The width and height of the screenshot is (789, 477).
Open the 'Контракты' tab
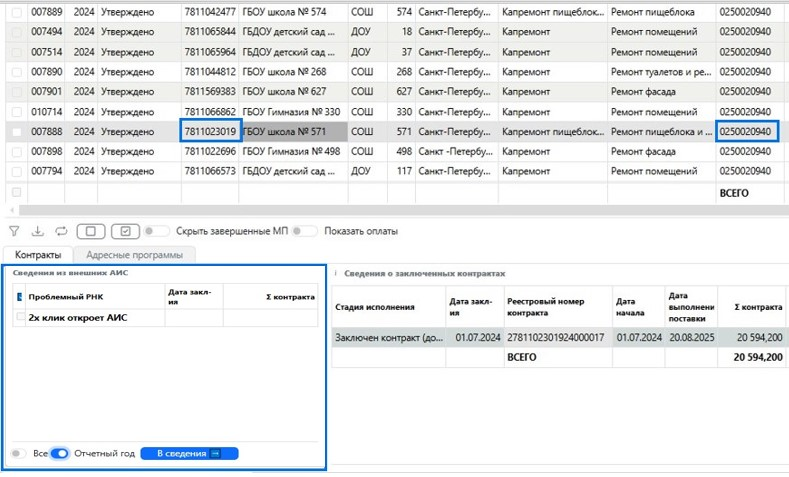point(39,255)
